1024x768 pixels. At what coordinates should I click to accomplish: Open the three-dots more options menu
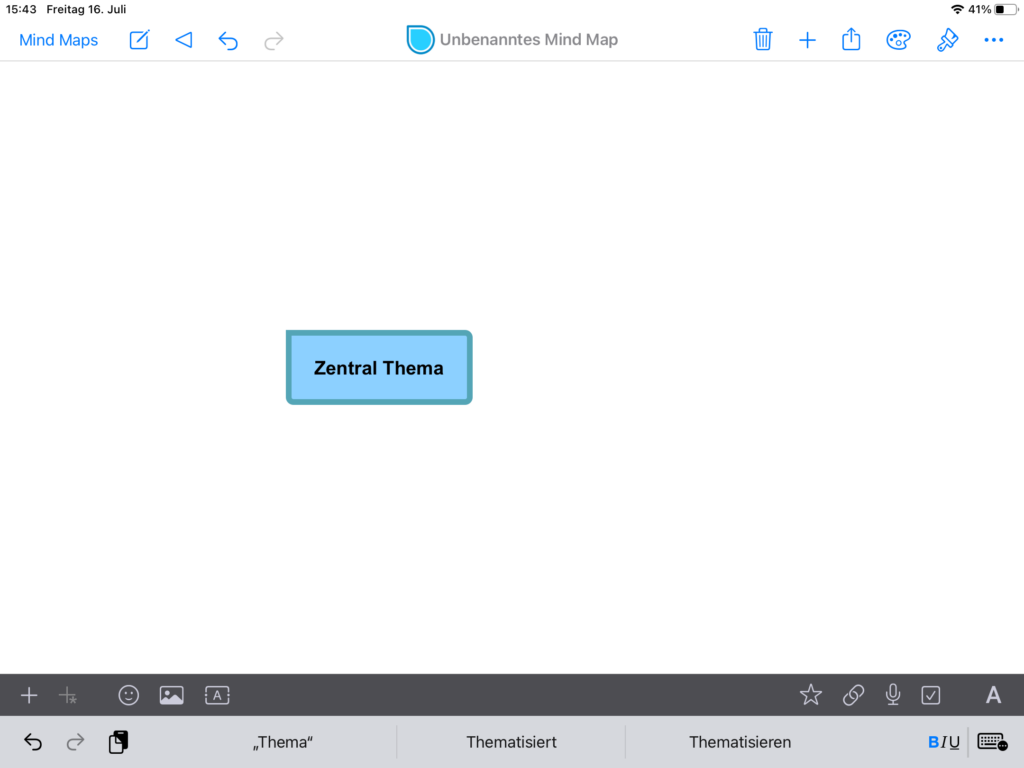pyautogui.click(x=993, y=40)
